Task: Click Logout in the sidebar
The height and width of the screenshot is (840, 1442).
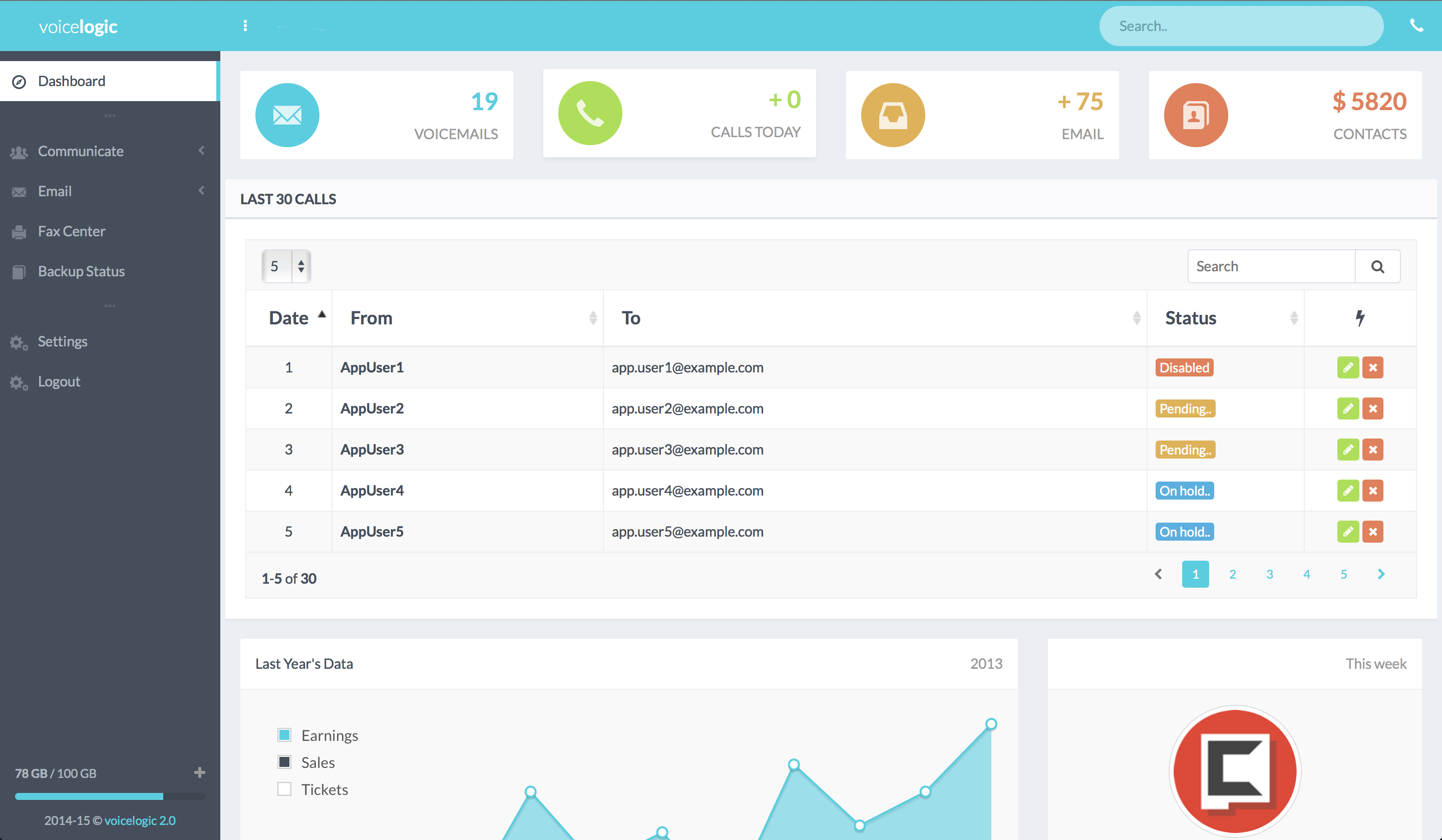Action: coord(109,381)
